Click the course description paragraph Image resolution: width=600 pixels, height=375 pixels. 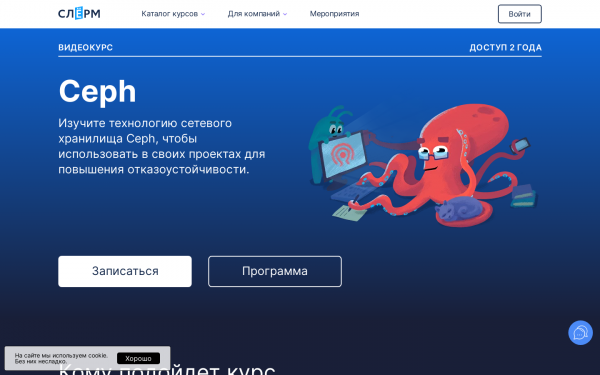[x=161, y=146]
